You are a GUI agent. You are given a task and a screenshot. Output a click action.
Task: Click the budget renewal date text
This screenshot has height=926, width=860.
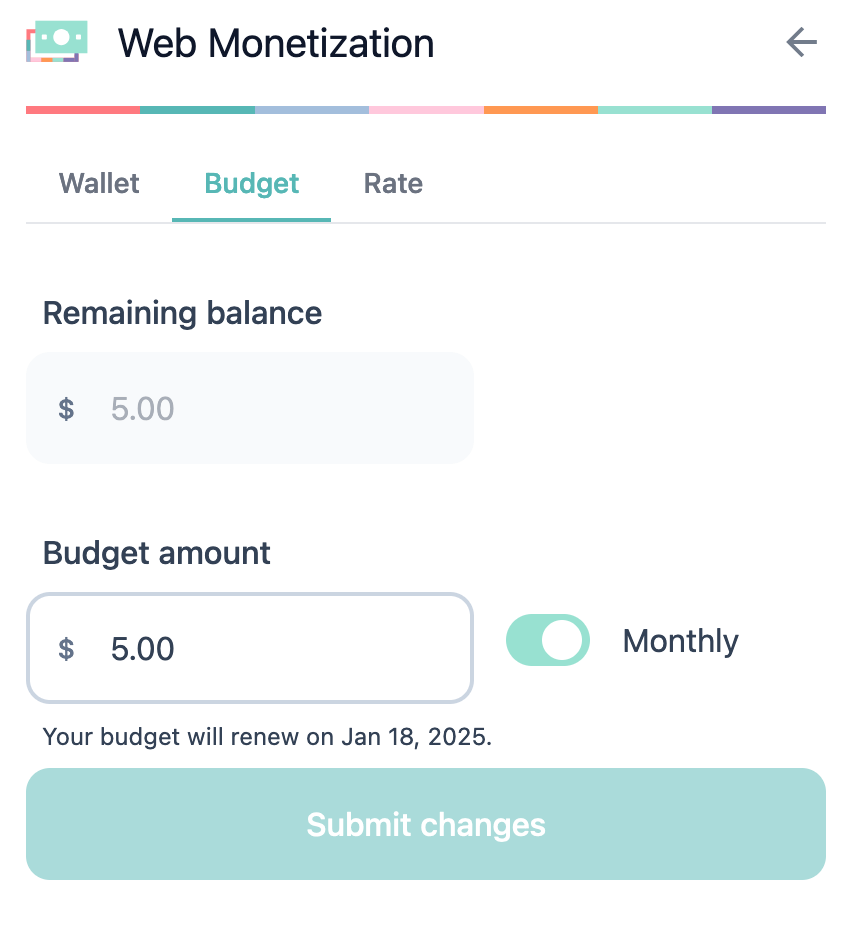(265, 737)
